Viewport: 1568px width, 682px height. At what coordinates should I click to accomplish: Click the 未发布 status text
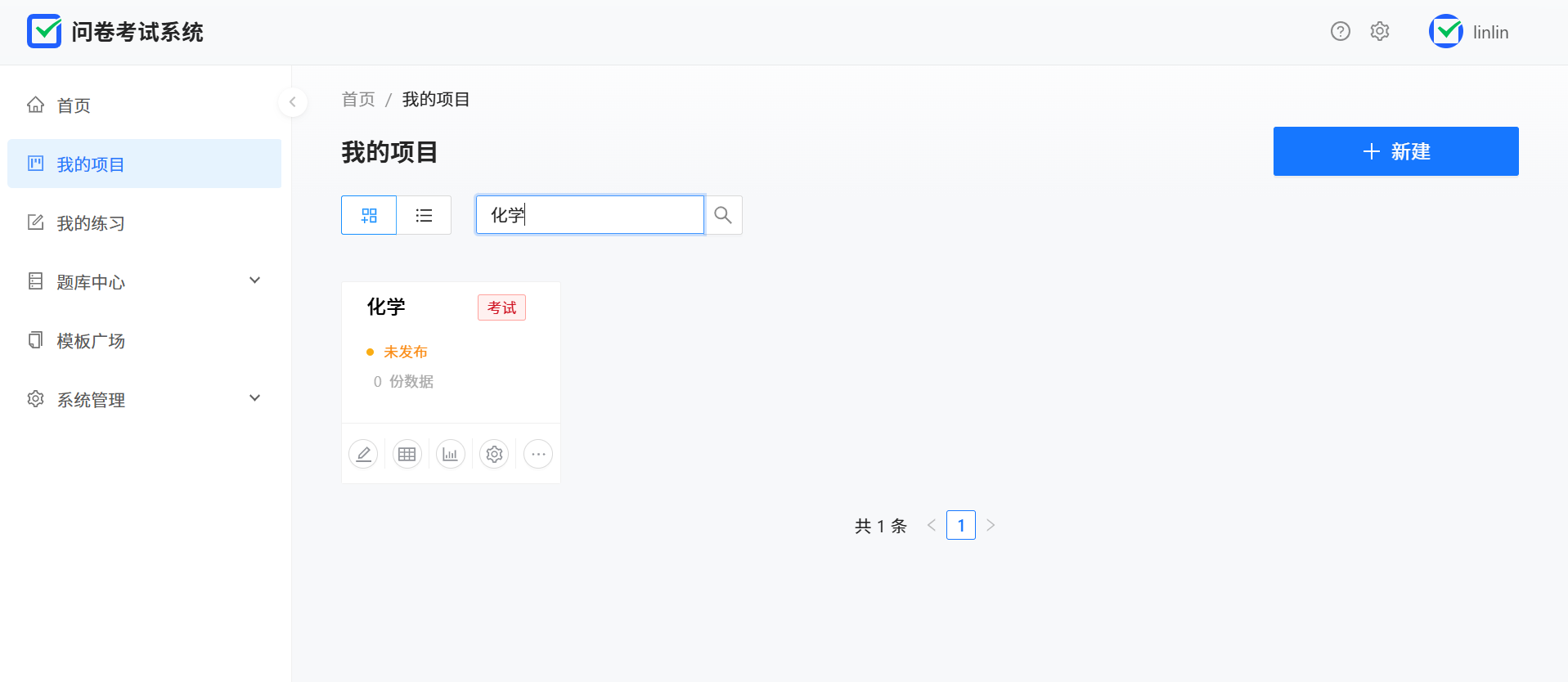pyautogui.click(x=406, y=352)
